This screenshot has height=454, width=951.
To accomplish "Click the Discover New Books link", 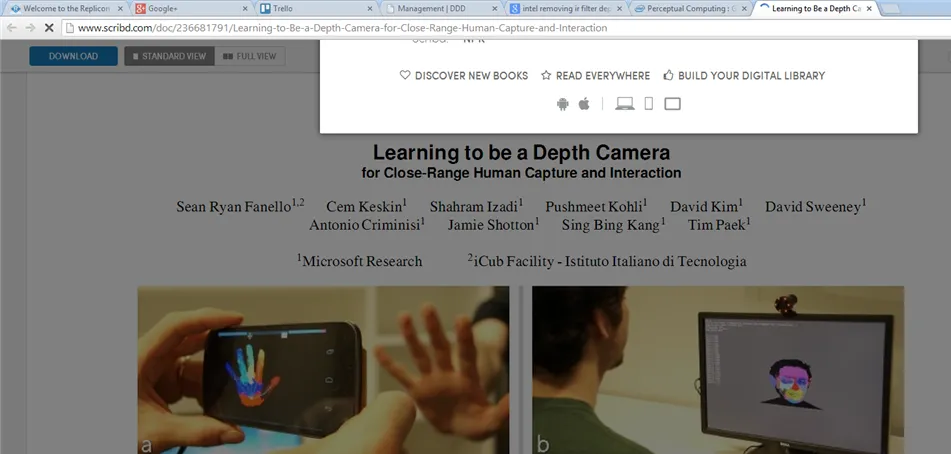I will point(464,76).
